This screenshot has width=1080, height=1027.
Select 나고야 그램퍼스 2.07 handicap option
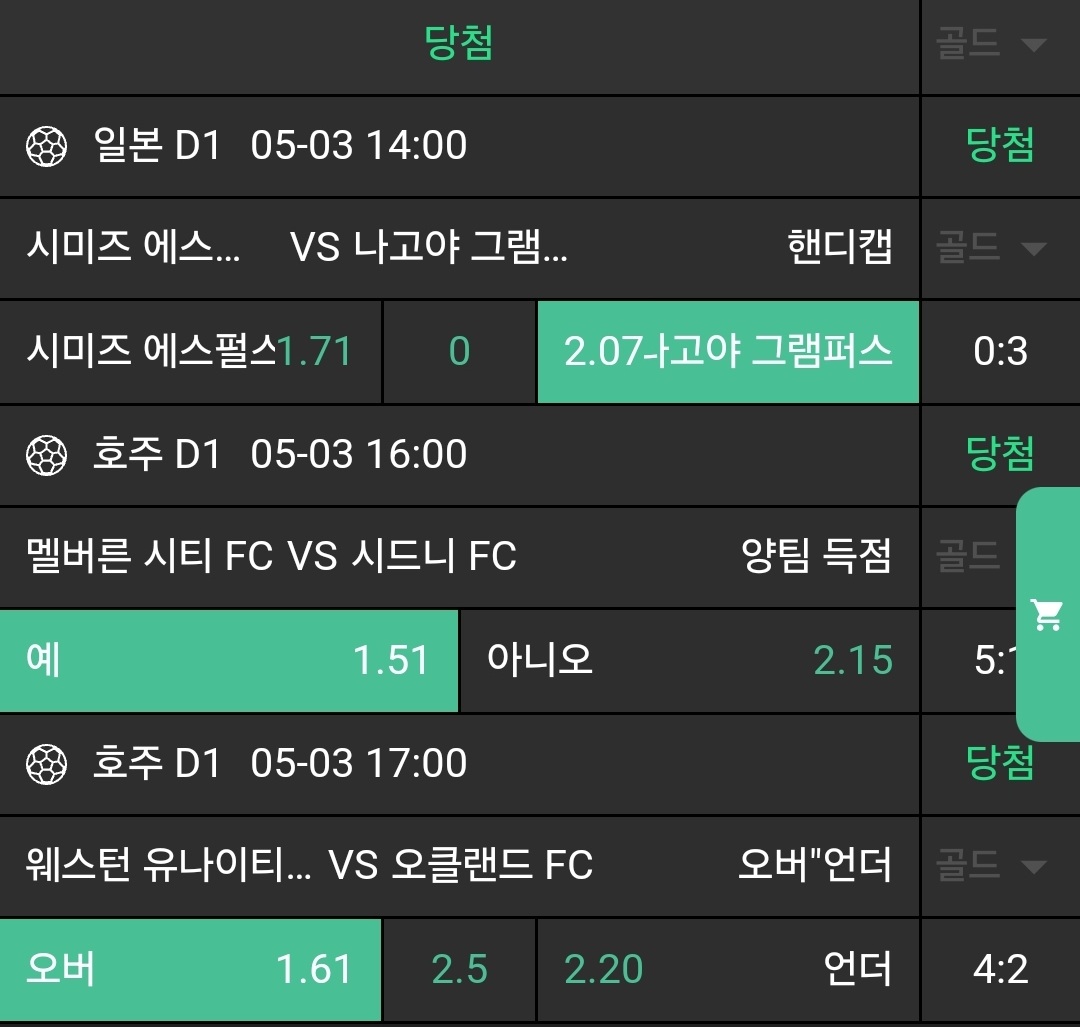(x=728, y=352)
